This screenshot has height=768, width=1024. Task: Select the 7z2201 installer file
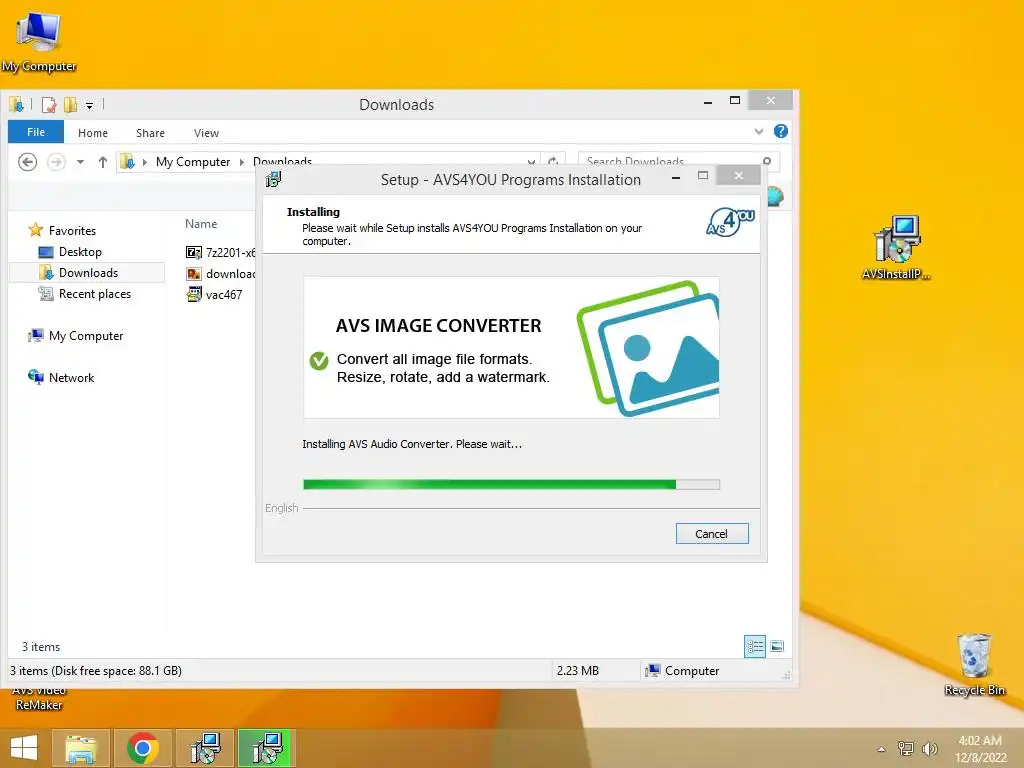point(221,253)
